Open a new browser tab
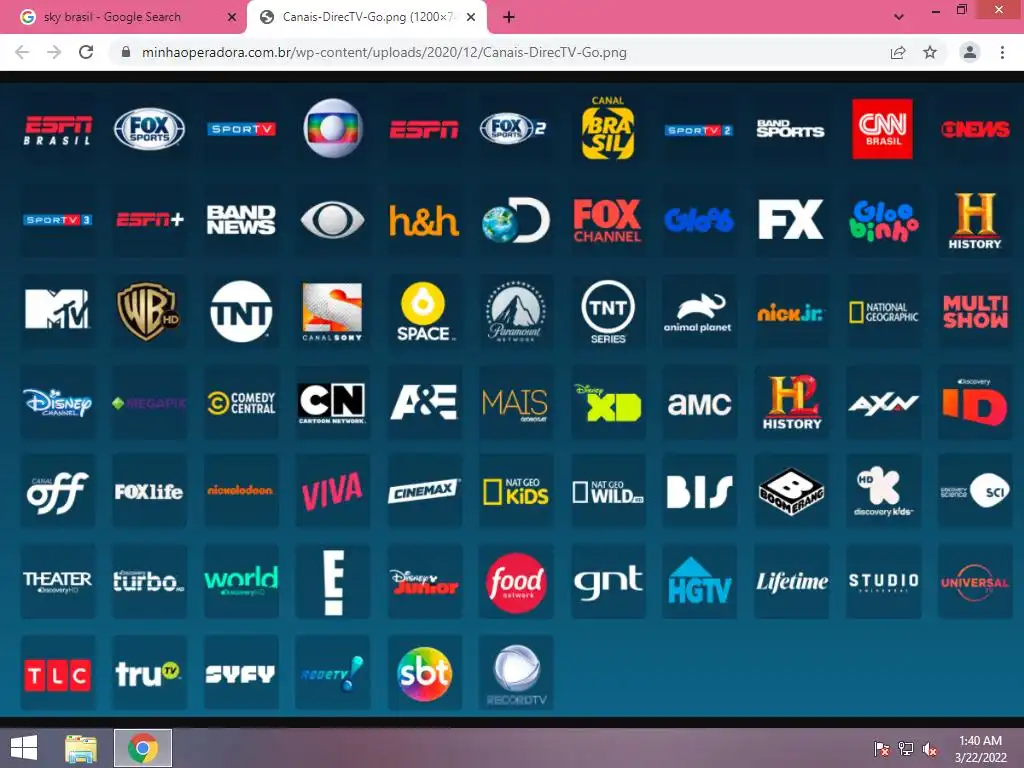Screen dimensions: 1024x768 pos(509,17)
